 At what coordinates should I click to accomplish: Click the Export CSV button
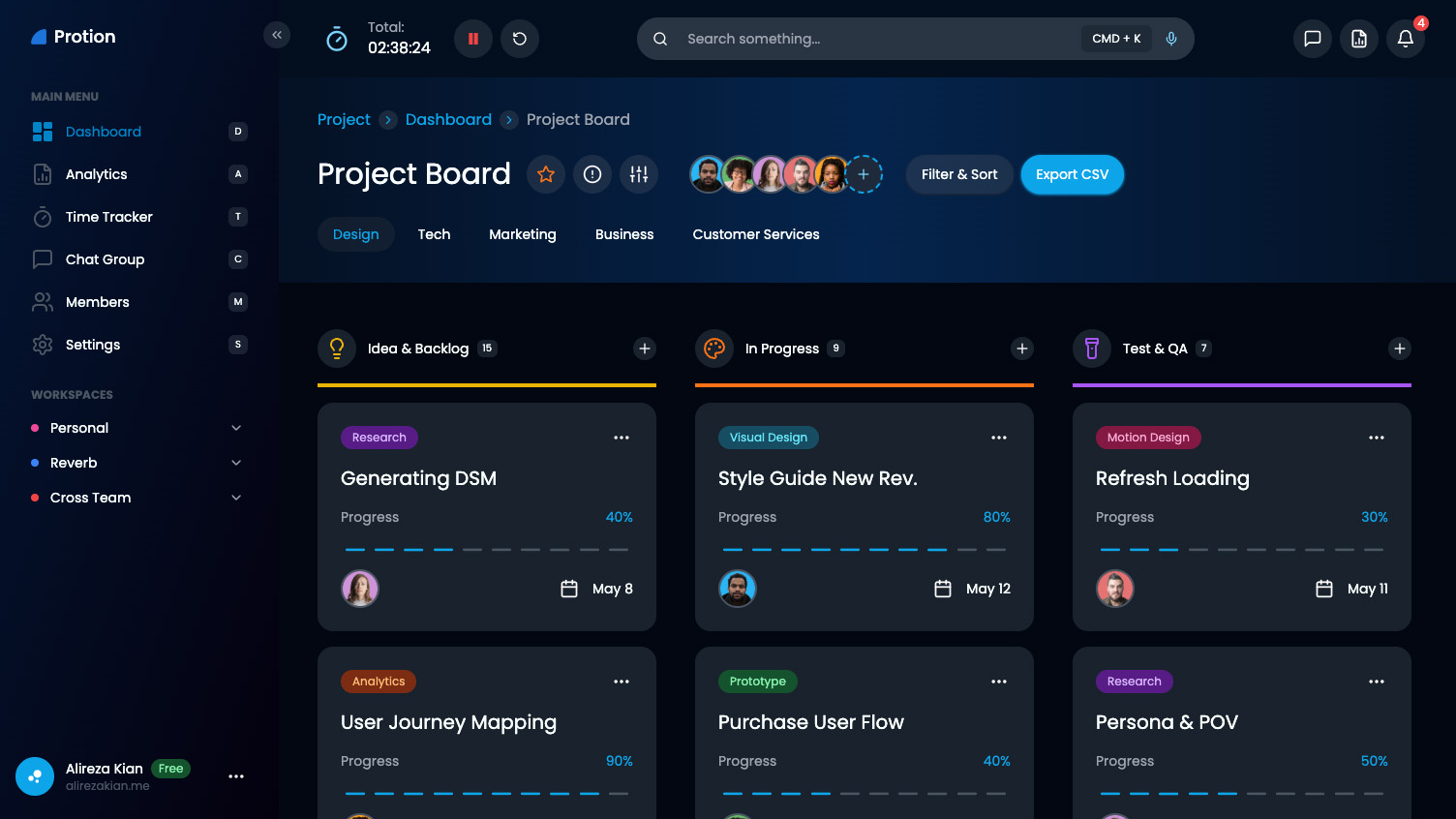pos(1072,174)
